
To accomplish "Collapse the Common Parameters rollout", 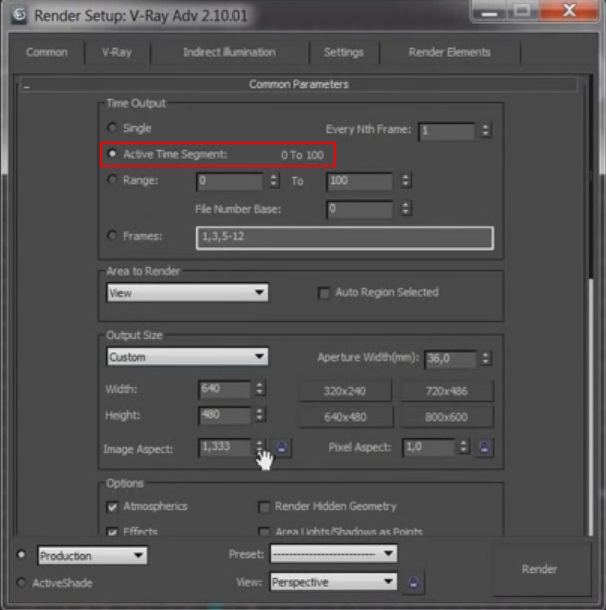I will (x=27, y=87).
